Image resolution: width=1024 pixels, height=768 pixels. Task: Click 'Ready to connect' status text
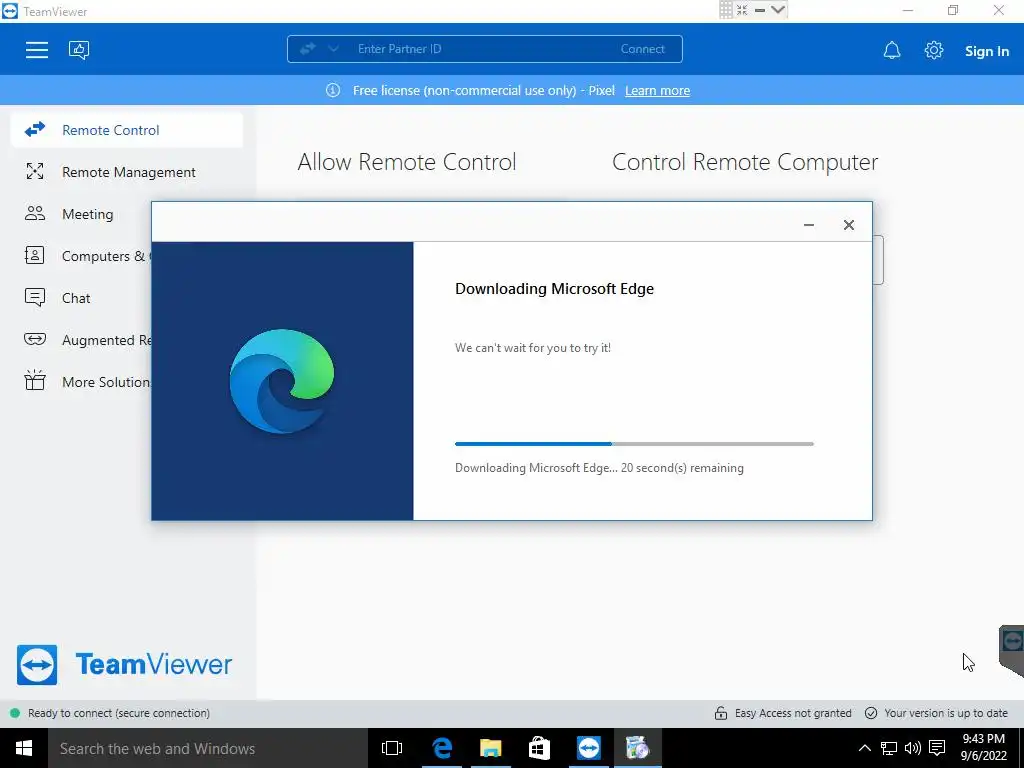119,713
